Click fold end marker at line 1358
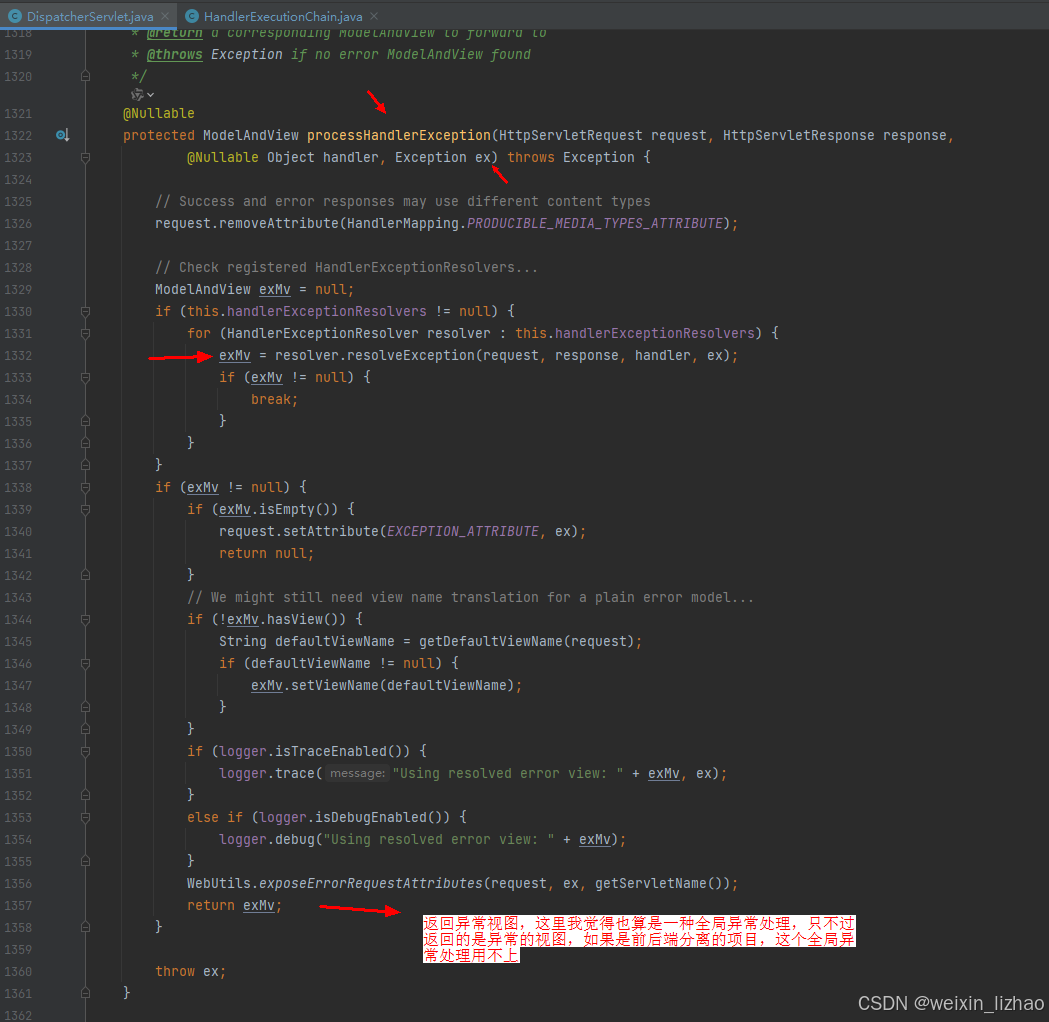 pos(86,928)
